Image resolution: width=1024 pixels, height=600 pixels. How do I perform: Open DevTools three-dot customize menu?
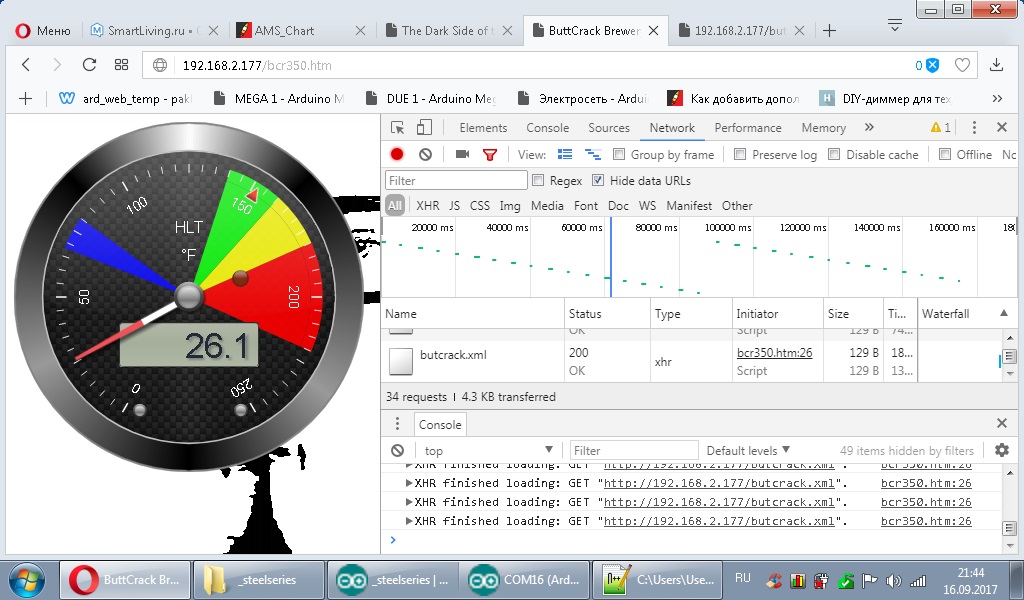point(976,128)
